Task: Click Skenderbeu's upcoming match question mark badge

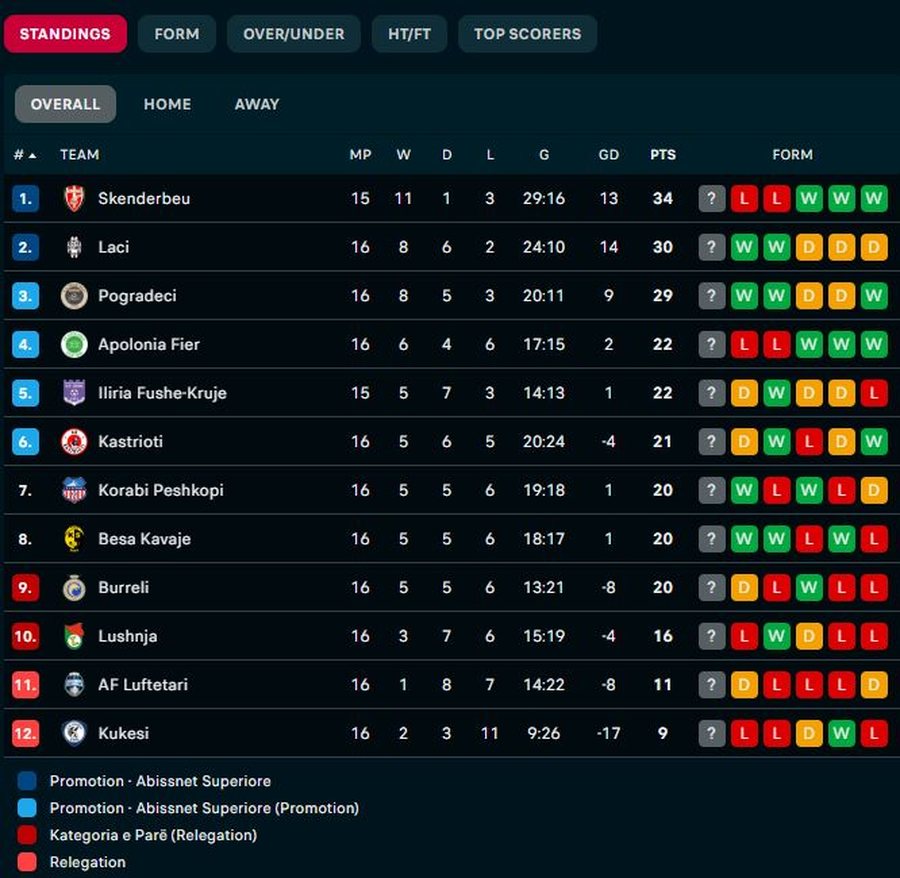Action: [711, 198]
